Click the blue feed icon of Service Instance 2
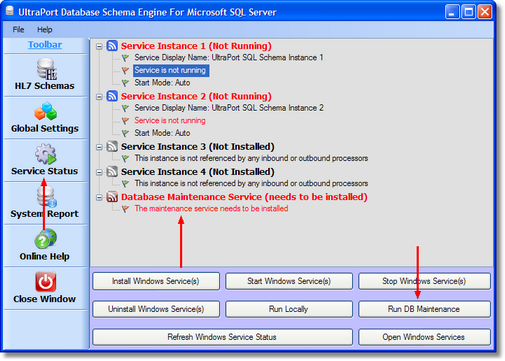The width and height of the screenshot is (505, 361). point(112,96)
